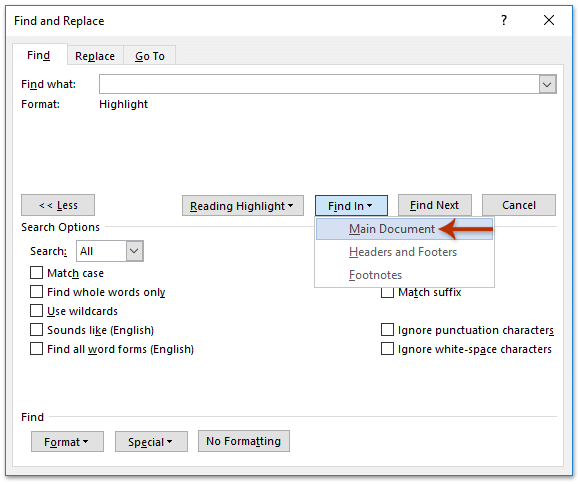580x484 pixels.
Task: Choose Headers and Footers menu item
Action: tap(404, 252)
